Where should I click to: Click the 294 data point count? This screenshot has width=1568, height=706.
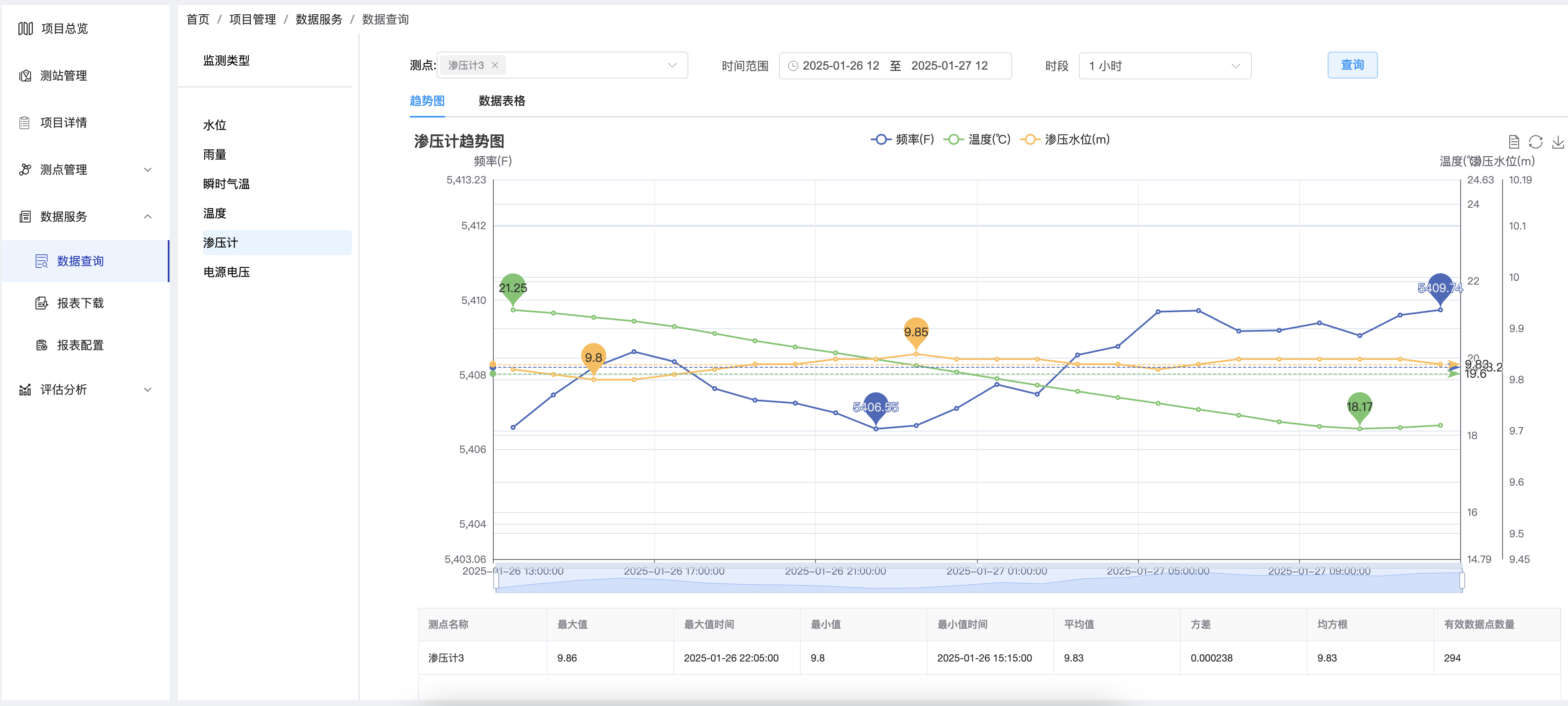pos(1452,659)
